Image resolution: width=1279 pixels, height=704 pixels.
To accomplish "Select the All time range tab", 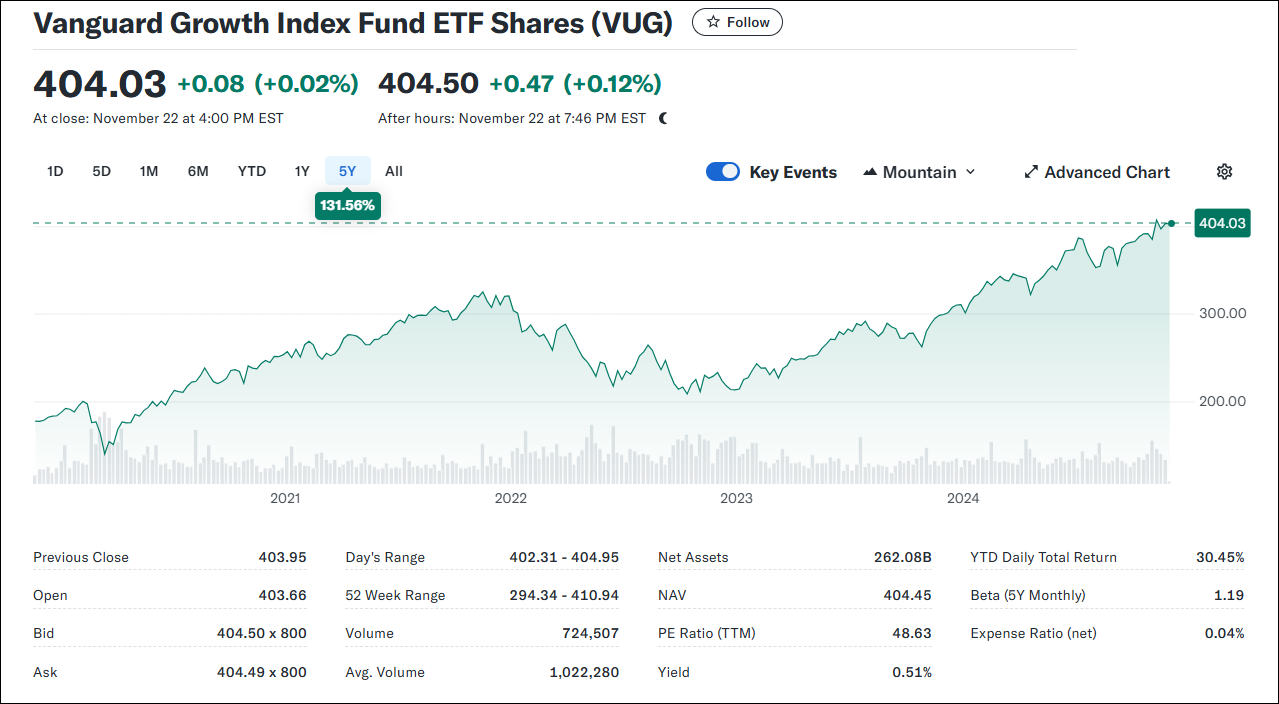I will [393, 171].
